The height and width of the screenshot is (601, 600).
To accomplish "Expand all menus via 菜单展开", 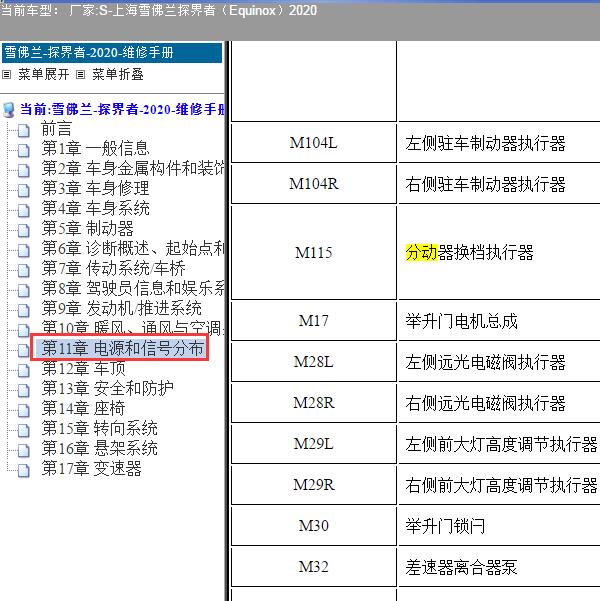I will point(44,74).
